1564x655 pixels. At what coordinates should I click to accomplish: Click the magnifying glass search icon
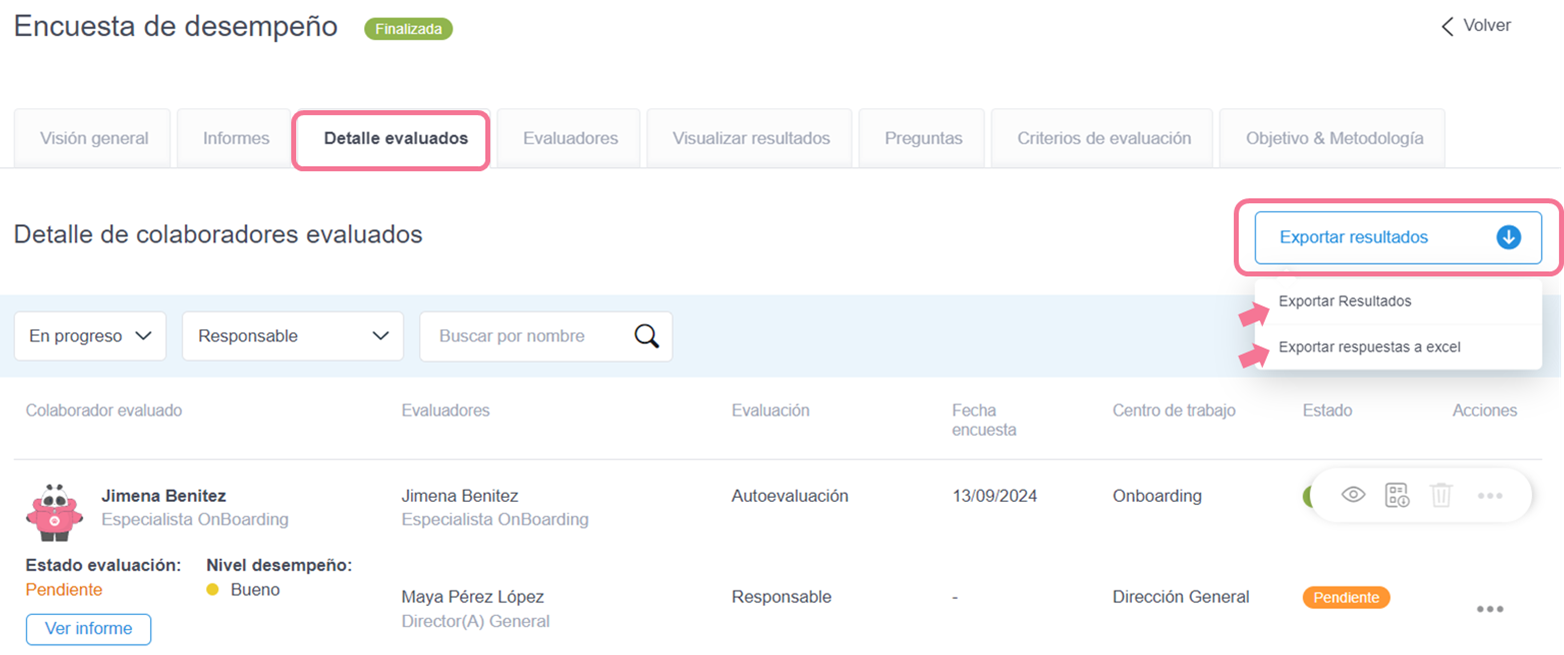click(x=647, y=336)
